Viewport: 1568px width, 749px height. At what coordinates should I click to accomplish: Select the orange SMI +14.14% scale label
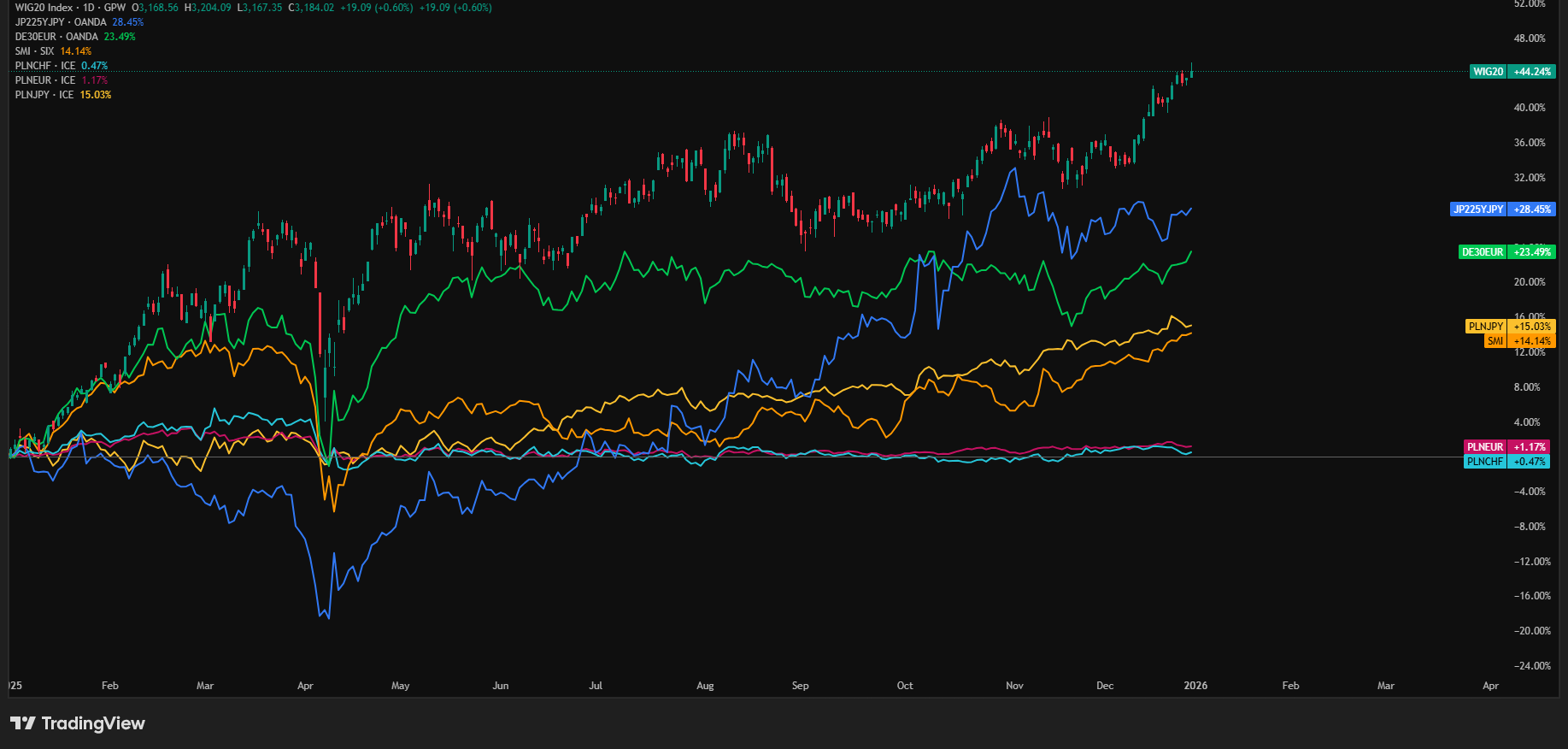tap(1519, 341)
